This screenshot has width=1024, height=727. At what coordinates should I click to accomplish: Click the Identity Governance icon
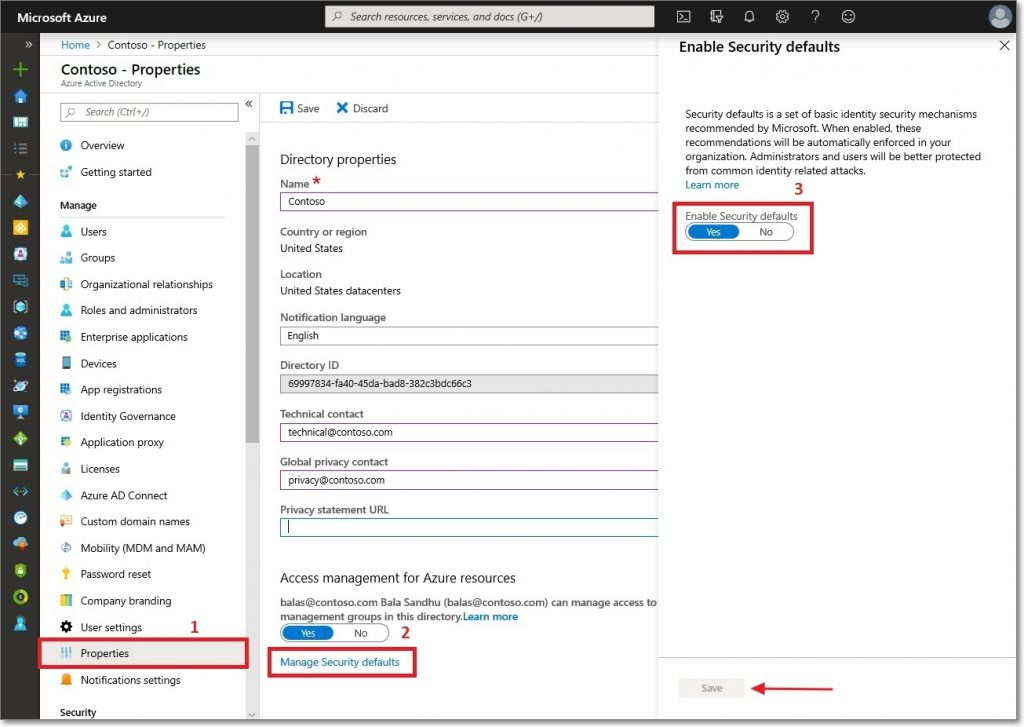point(66,416)
